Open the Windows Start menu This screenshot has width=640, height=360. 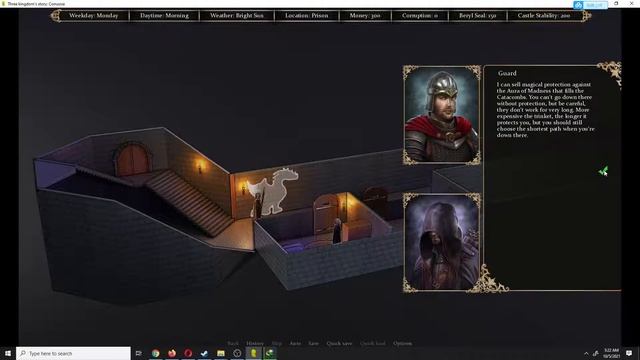point(8,353)
